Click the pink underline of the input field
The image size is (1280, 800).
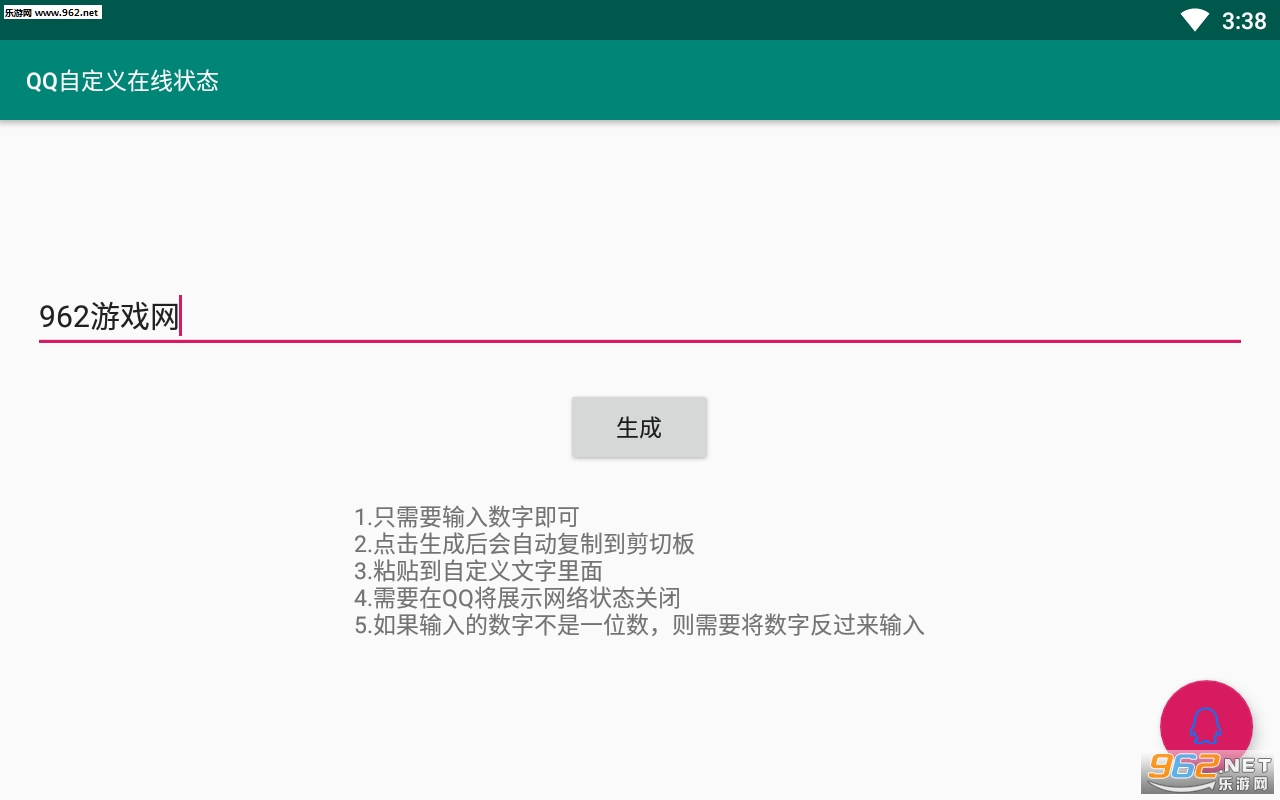[x=640, y=341]
